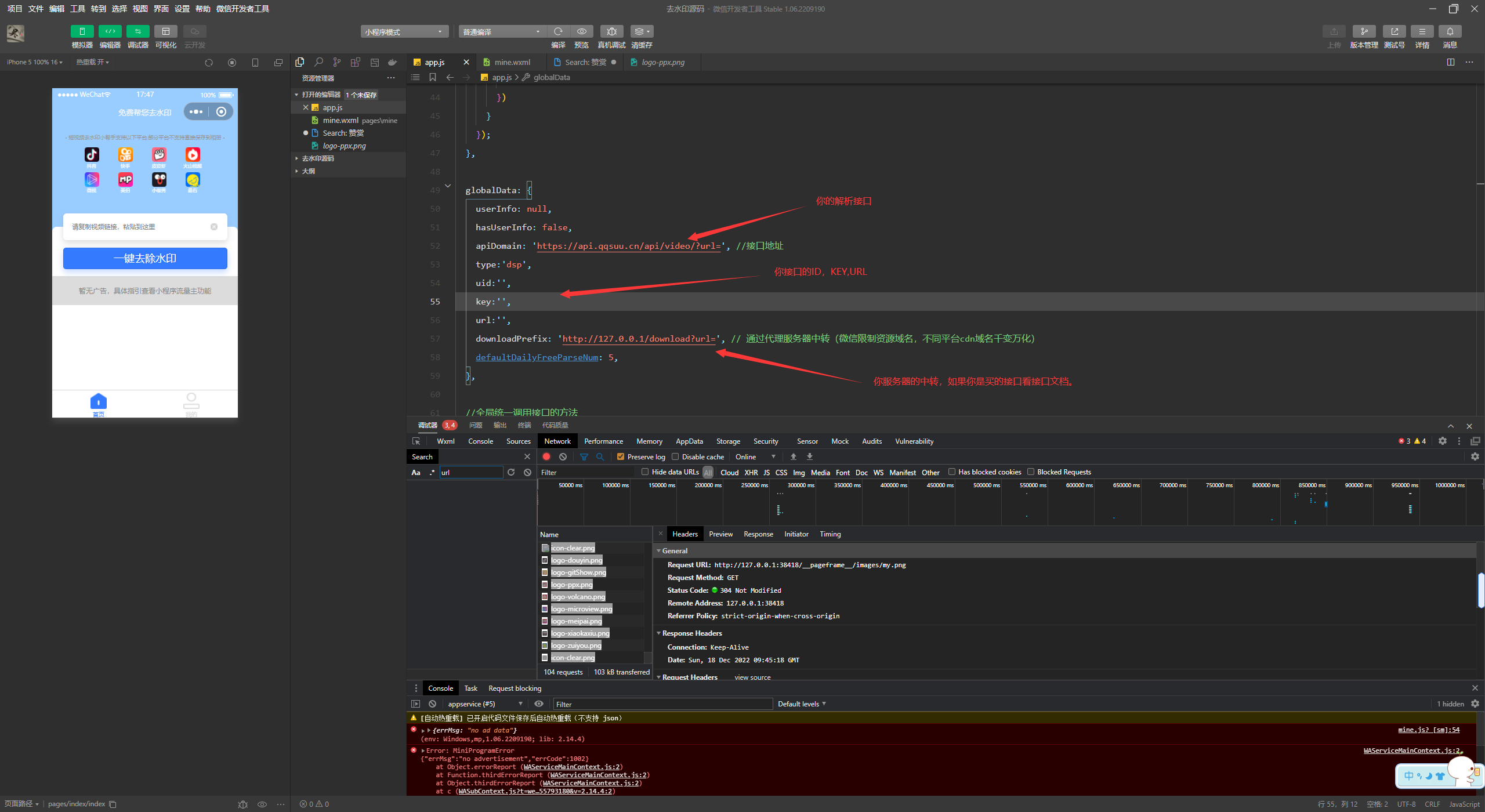Toggle regex .* option in search panel
This screenshot has width=1485, height=812.
(432, 473)
